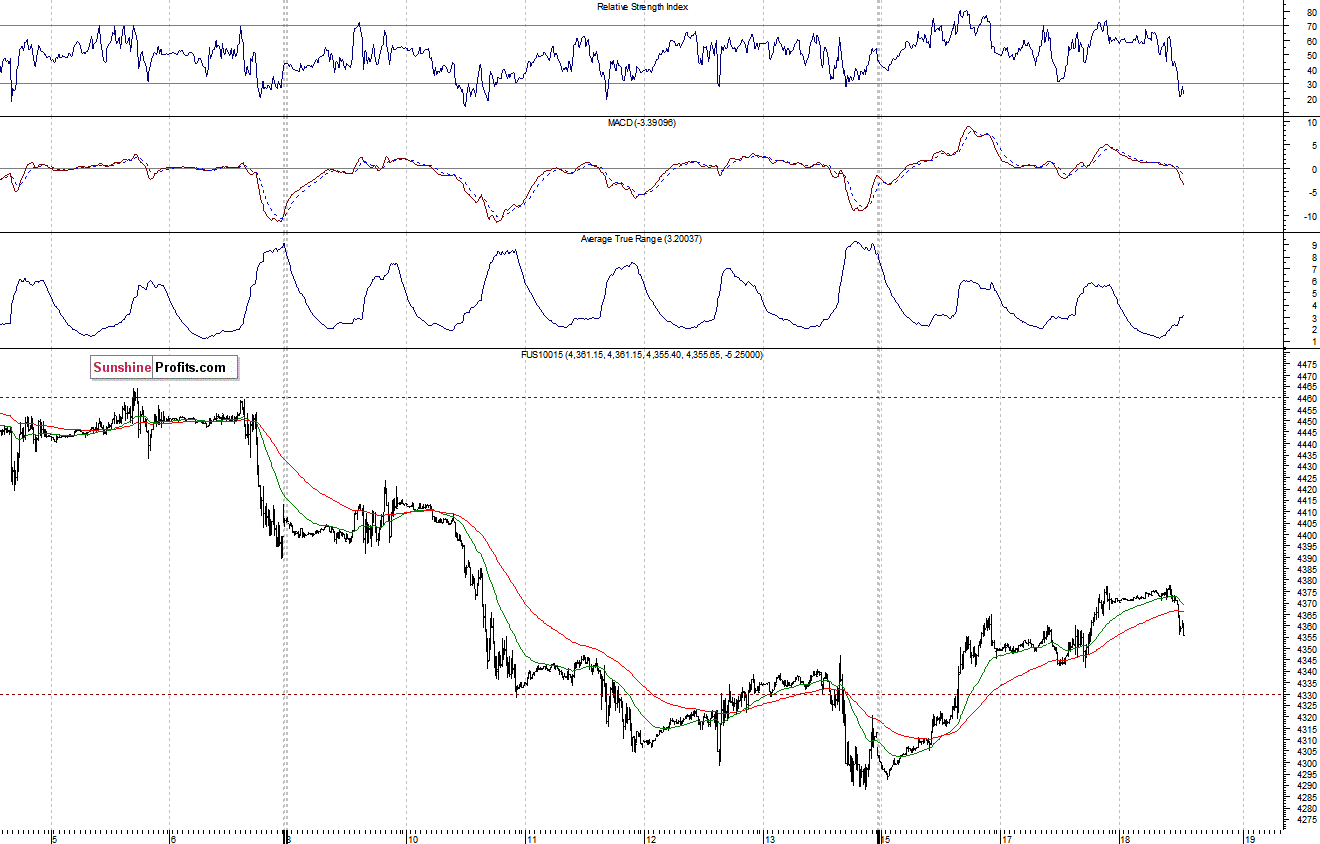1320x844 pixels.
Task: Click date axis label 13
Action: click(768, 838)
